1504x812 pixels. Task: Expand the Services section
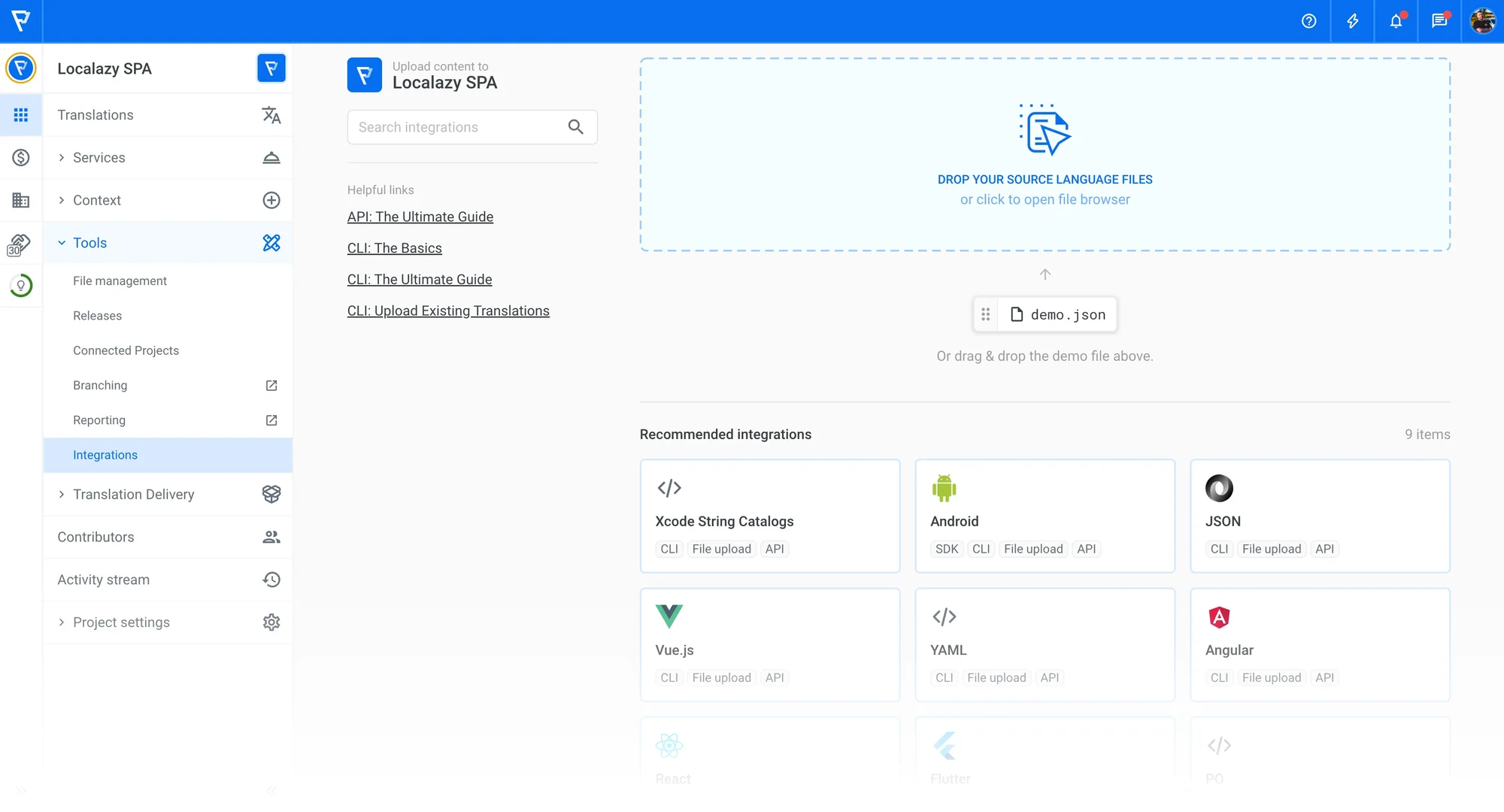[99, 157]
